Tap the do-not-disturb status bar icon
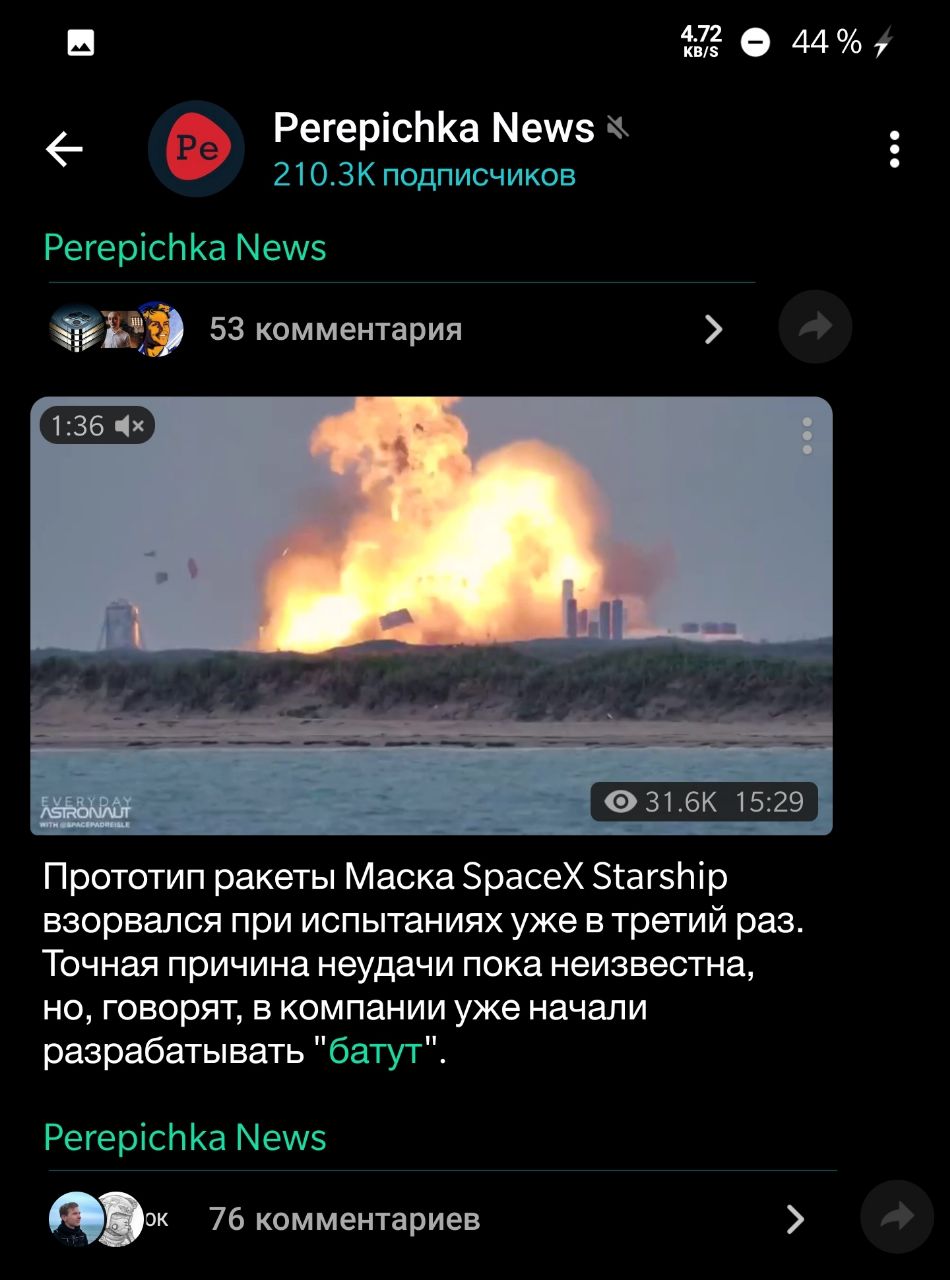Image resolution: width=950 pixels, height=1280 pixels. click(x=755, y=42)
